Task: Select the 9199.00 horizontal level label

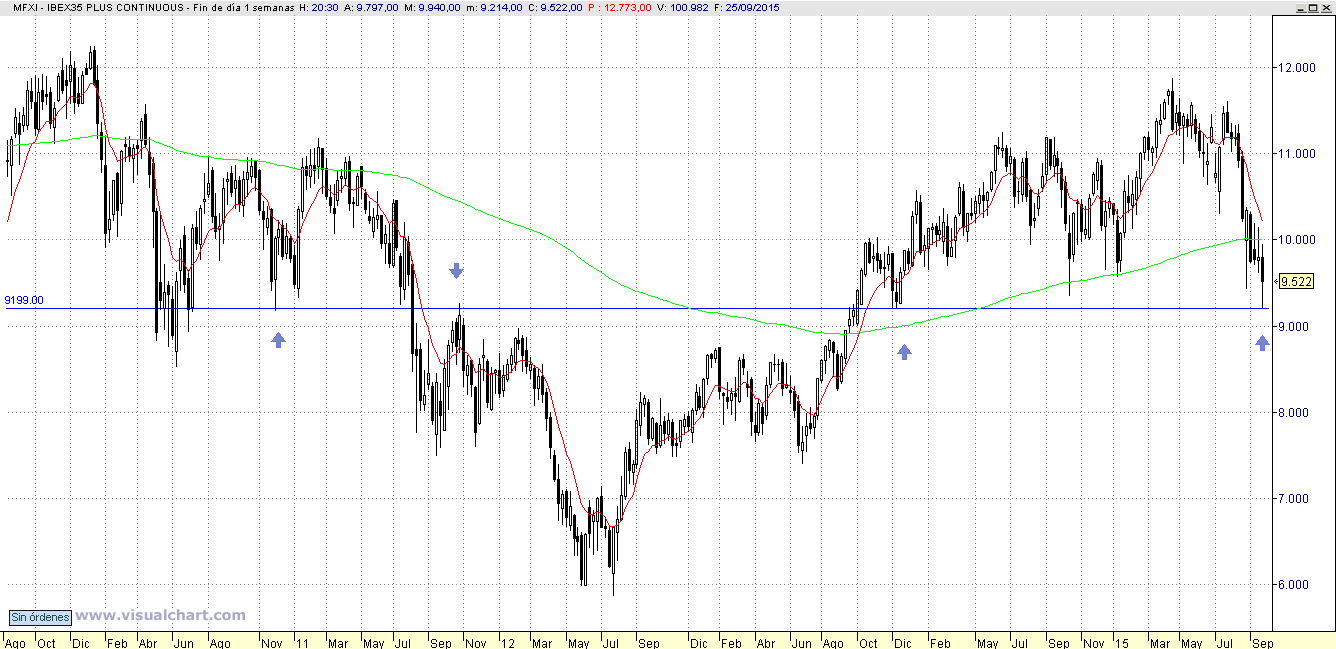Action: click(x=24, y=299)
